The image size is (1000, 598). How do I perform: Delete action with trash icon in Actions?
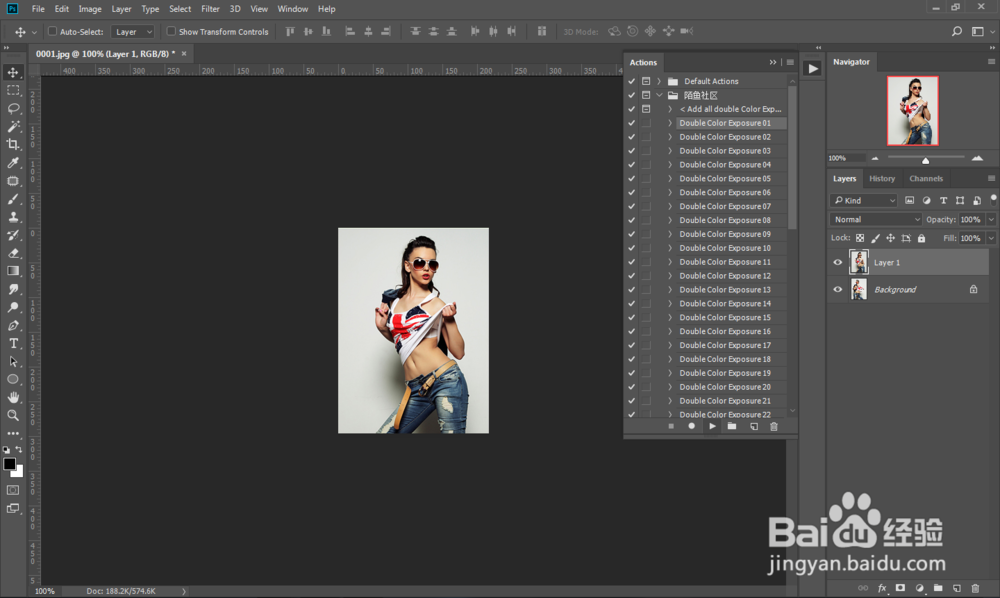pyautogui.click(x=774, y=426)
